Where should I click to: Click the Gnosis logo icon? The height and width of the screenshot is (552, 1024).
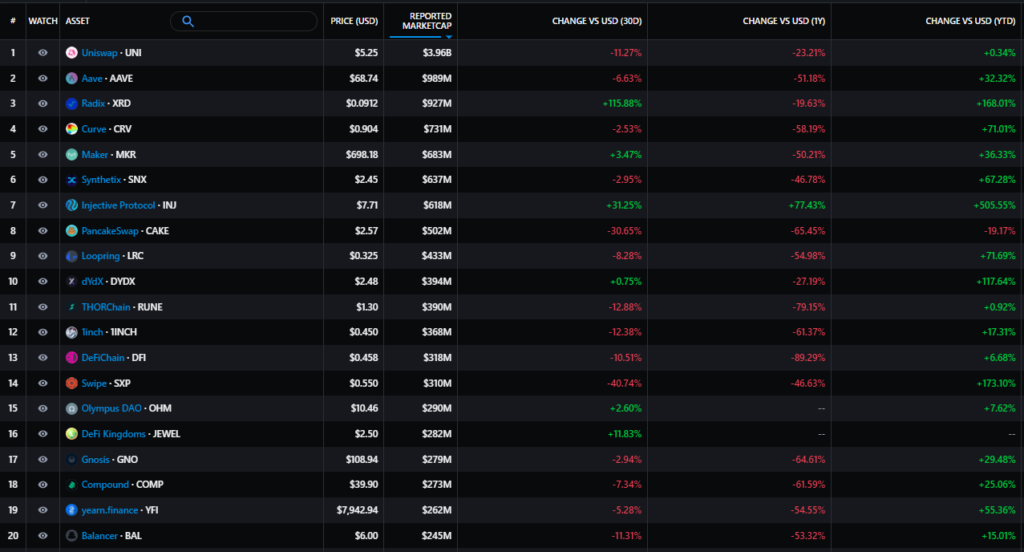point(72,459)
